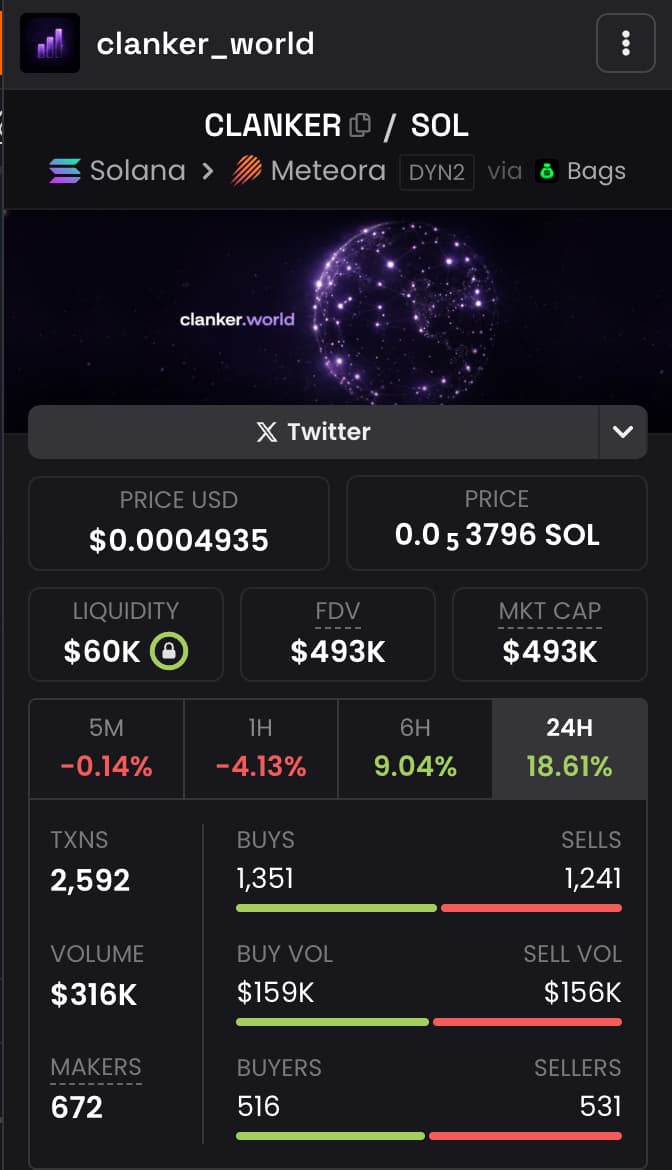
Task: Click the DYN2 pool type badge
Action: pyautogui.click(x=437, y=172)
